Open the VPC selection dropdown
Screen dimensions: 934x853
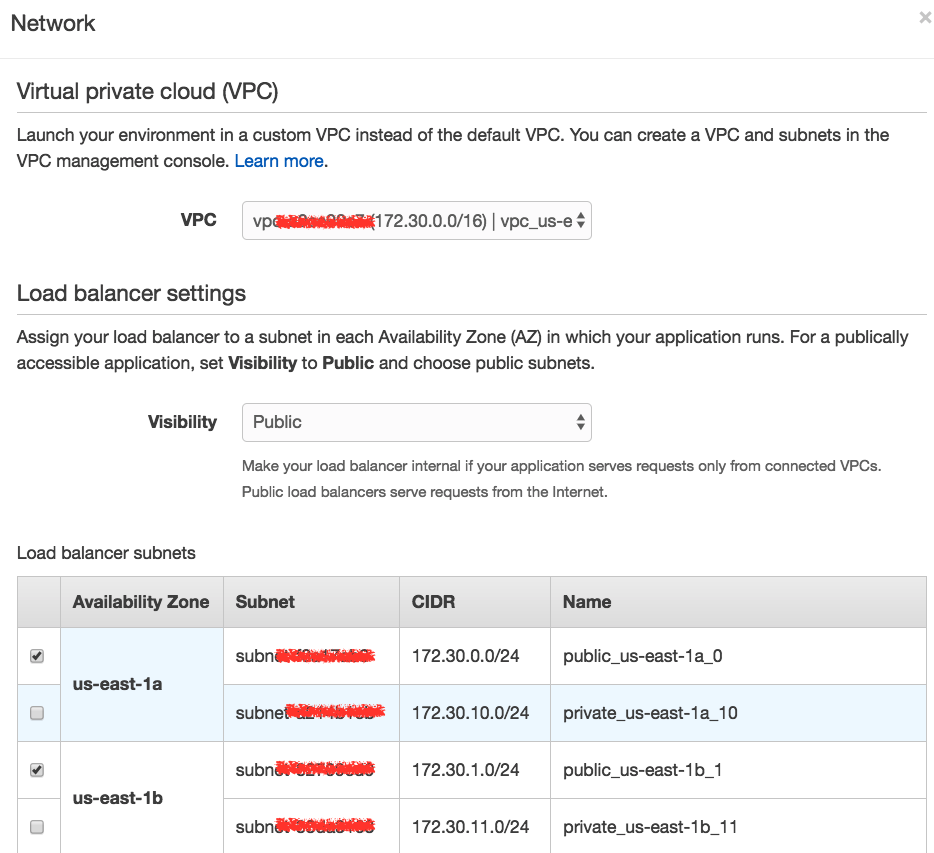click(x=416, y=220)
